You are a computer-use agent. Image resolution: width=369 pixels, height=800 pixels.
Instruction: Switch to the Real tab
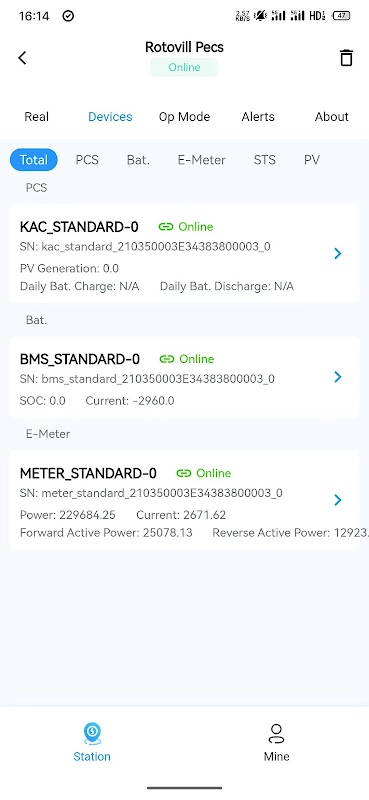37,117
